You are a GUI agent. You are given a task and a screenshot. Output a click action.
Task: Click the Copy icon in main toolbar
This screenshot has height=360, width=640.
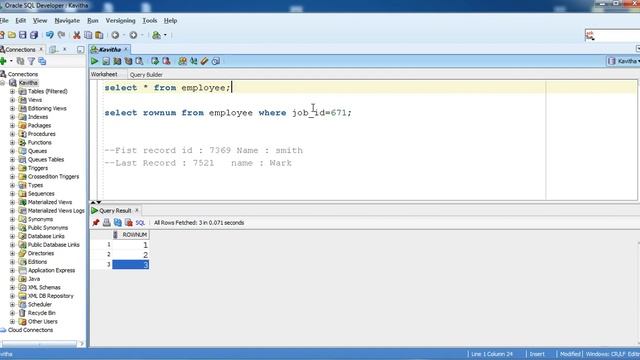click(x=88, y=35)
